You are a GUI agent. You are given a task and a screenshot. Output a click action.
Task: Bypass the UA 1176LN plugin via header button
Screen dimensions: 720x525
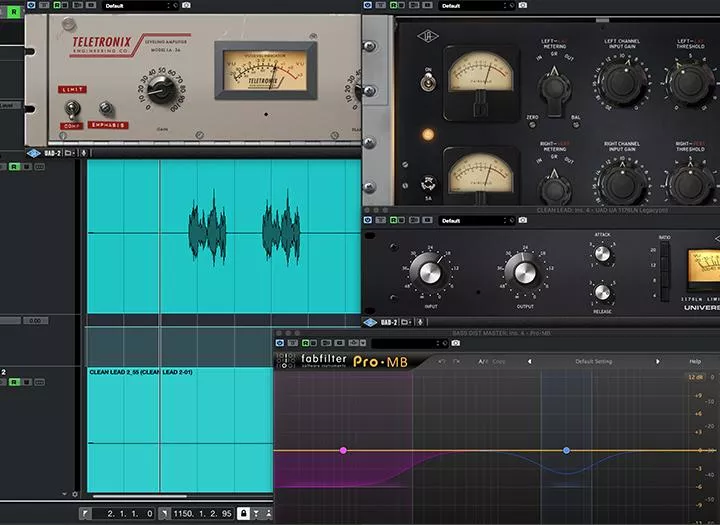[x=368, y=220]
